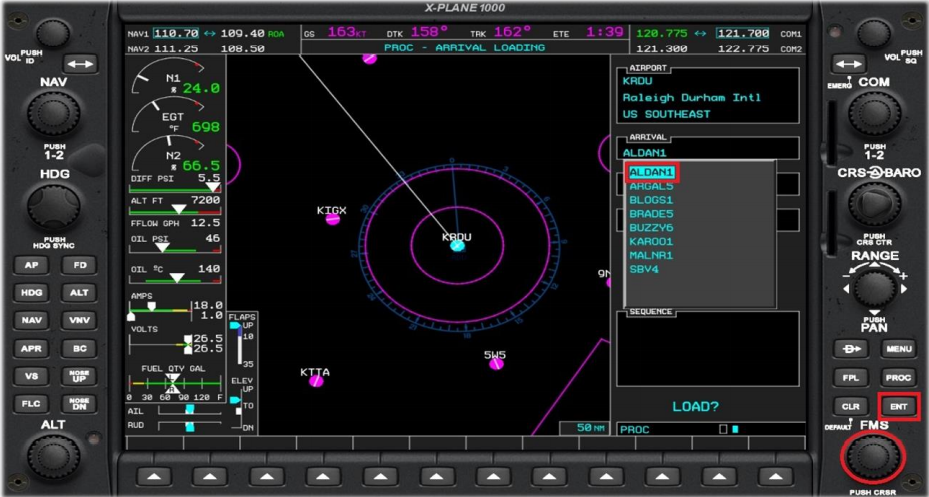
Task: Click the Direct-To button
Action: click(x=850, y=349)
